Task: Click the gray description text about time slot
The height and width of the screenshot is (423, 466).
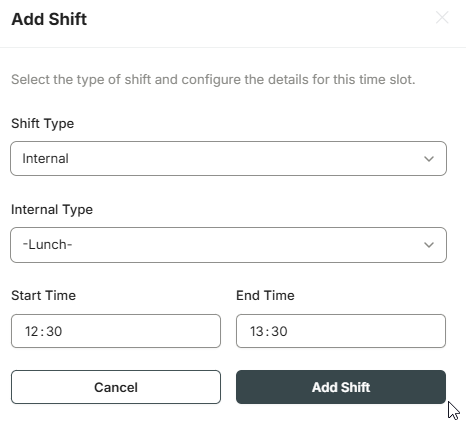Action: (x=213, y=80)
